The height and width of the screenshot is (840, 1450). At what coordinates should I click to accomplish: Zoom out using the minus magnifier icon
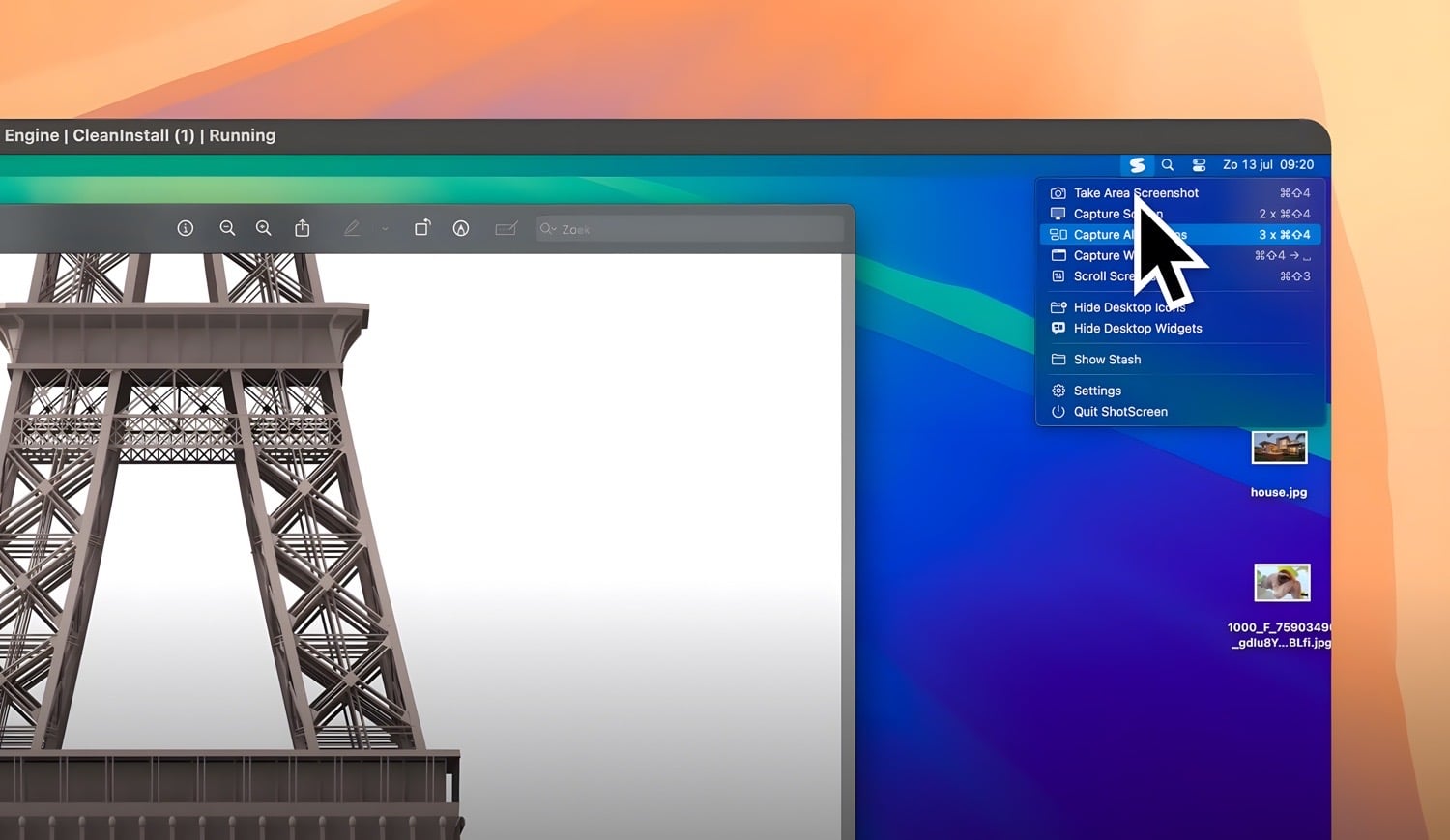click(x=227, y=228)
